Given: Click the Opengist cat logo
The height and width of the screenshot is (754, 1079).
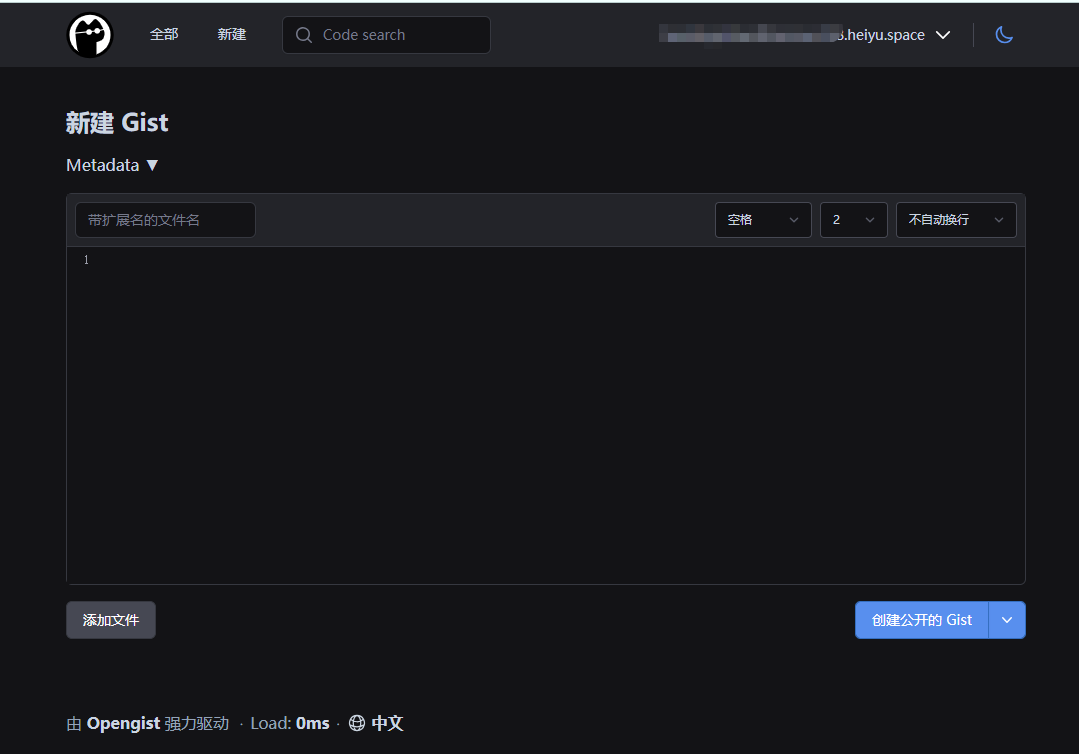Looking at the screenshot, I should point(89,35).
